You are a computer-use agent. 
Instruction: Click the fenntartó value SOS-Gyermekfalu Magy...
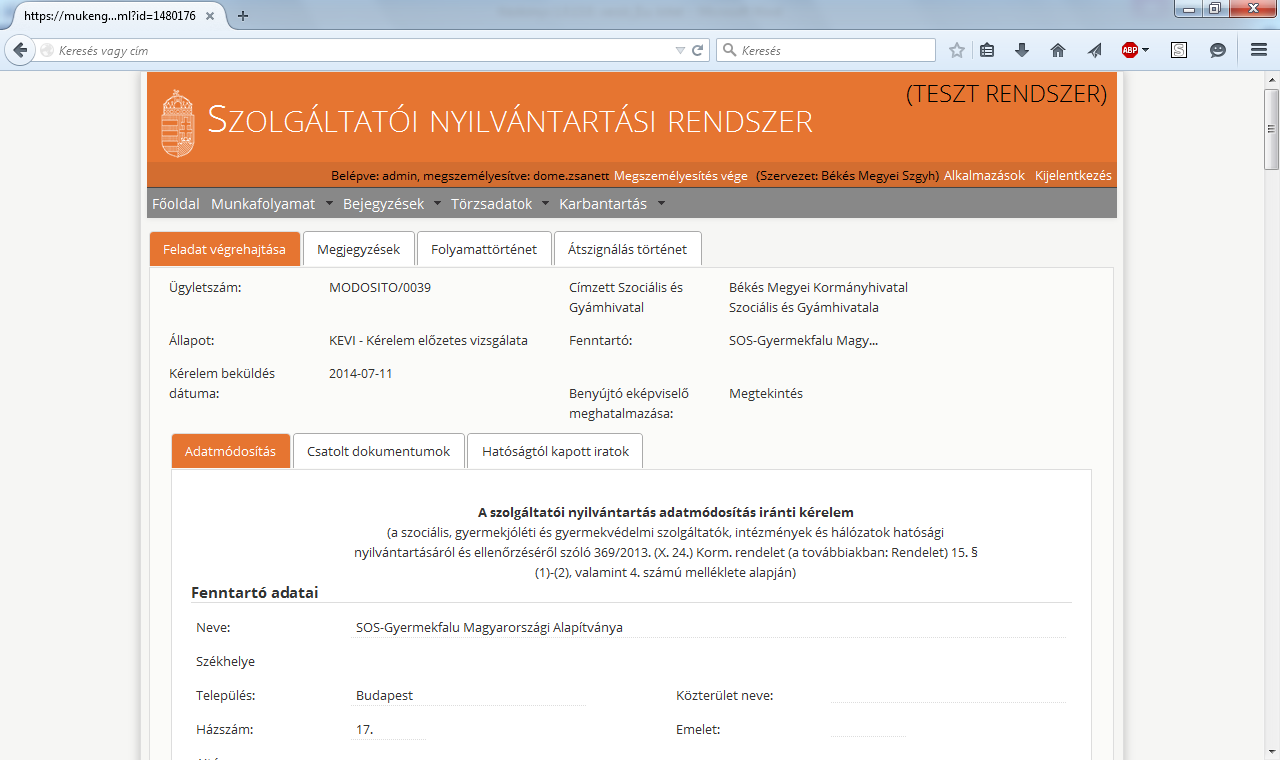(804, 340)
